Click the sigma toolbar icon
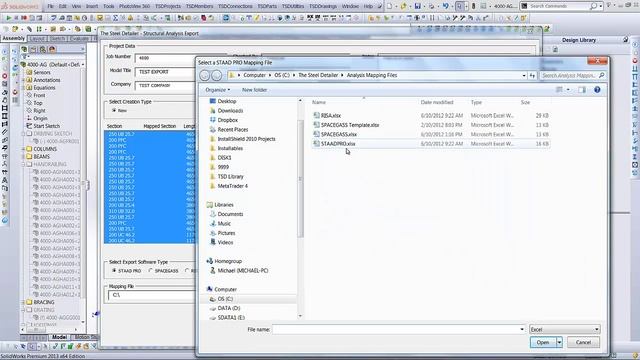 coord(115,18)
